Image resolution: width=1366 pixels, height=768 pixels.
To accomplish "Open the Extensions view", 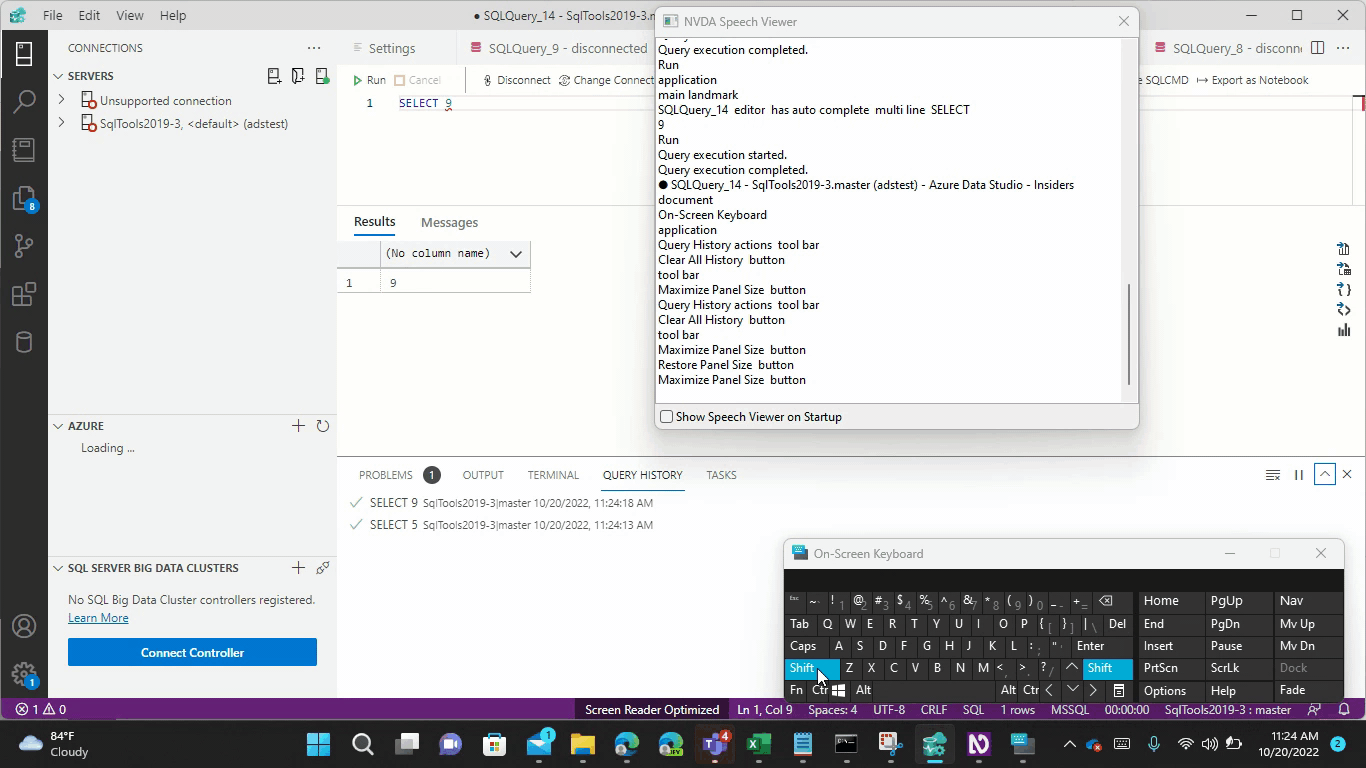I will [x=22, y=293].
